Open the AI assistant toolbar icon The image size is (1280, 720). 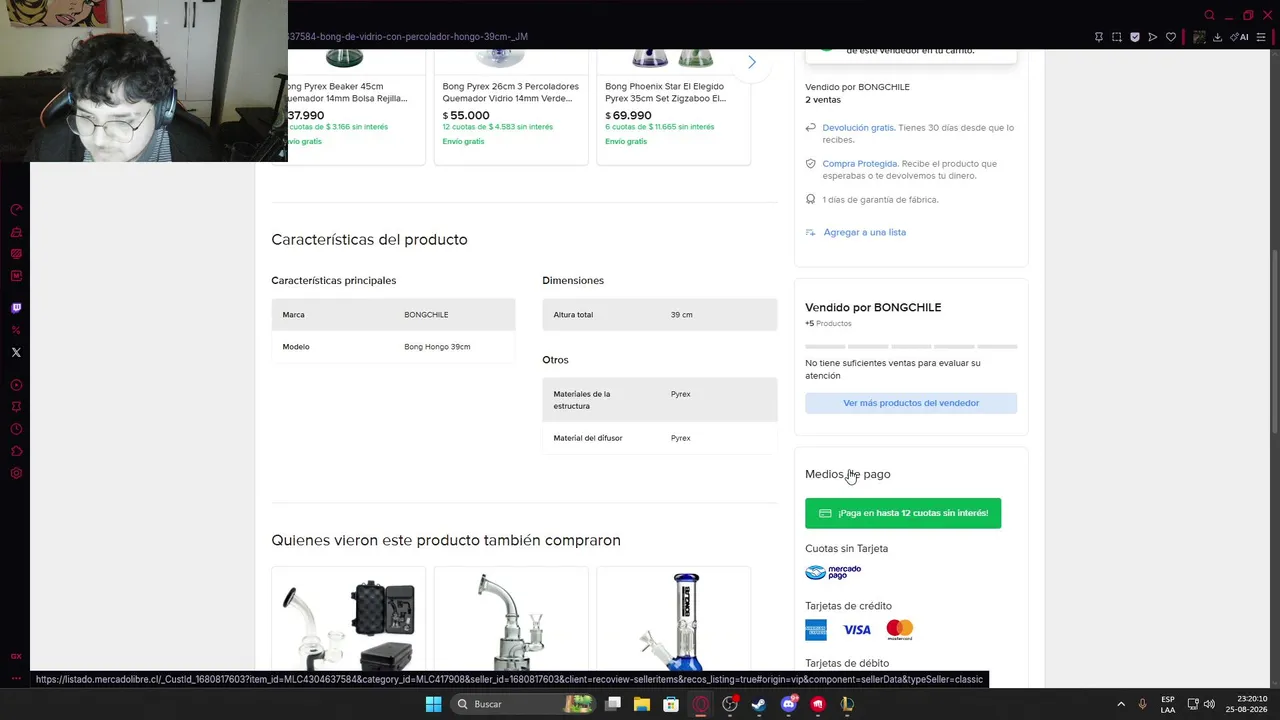(1239, 37)
